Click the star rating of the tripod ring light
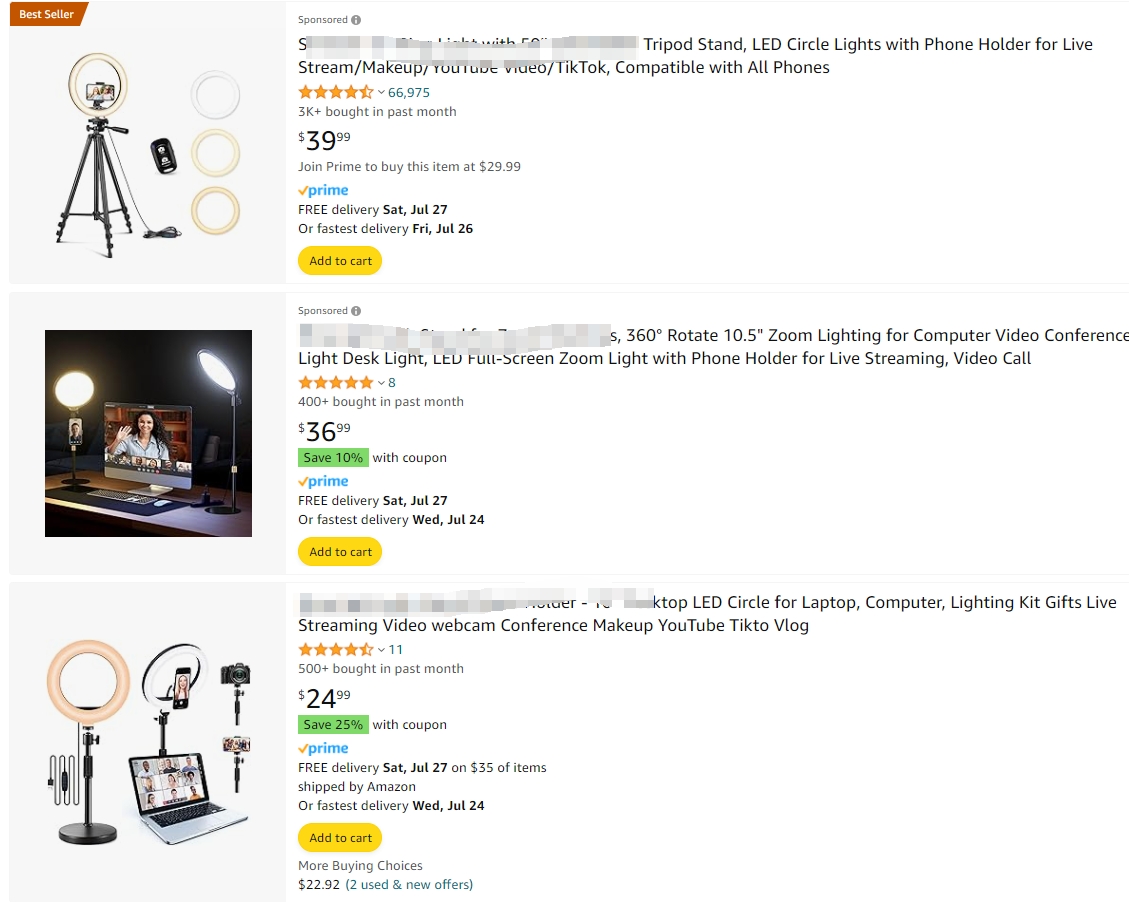Screen dimensions: 1129x902 [336, 92]
